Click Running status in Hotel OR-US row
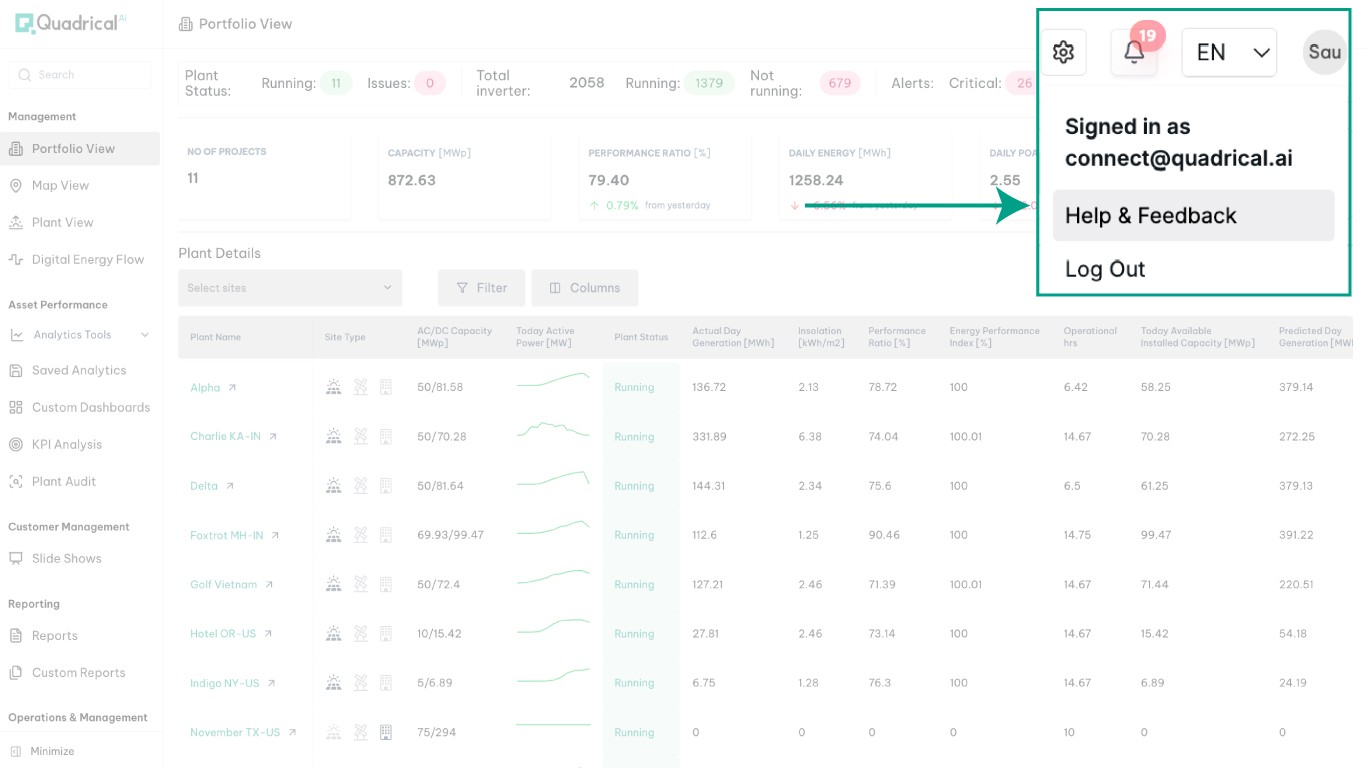Viewport: 1366px width, 768px height. click(x=634, y=634)
